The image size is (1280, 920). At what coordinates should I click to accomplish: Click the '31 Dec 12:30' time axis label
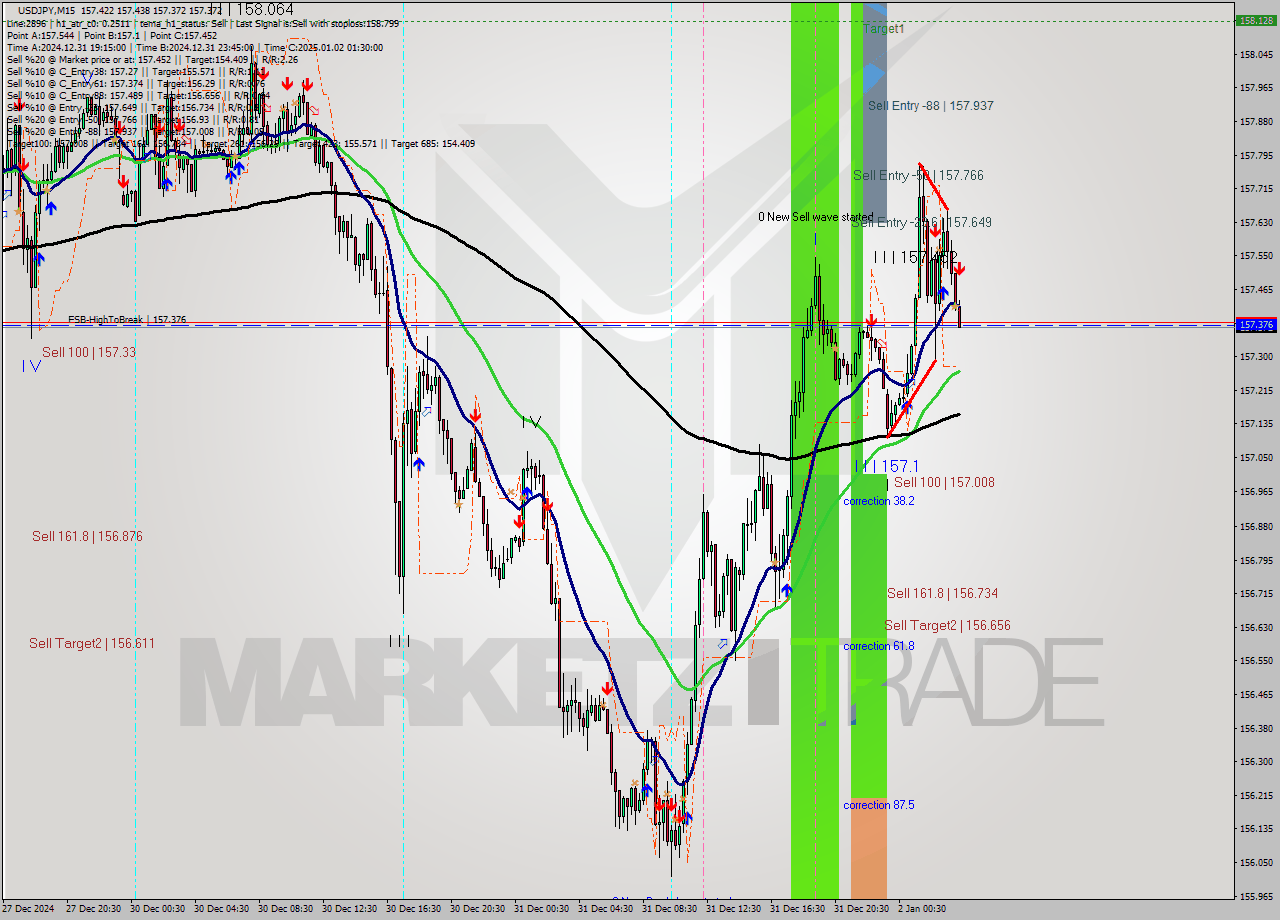tap(734, 909)
